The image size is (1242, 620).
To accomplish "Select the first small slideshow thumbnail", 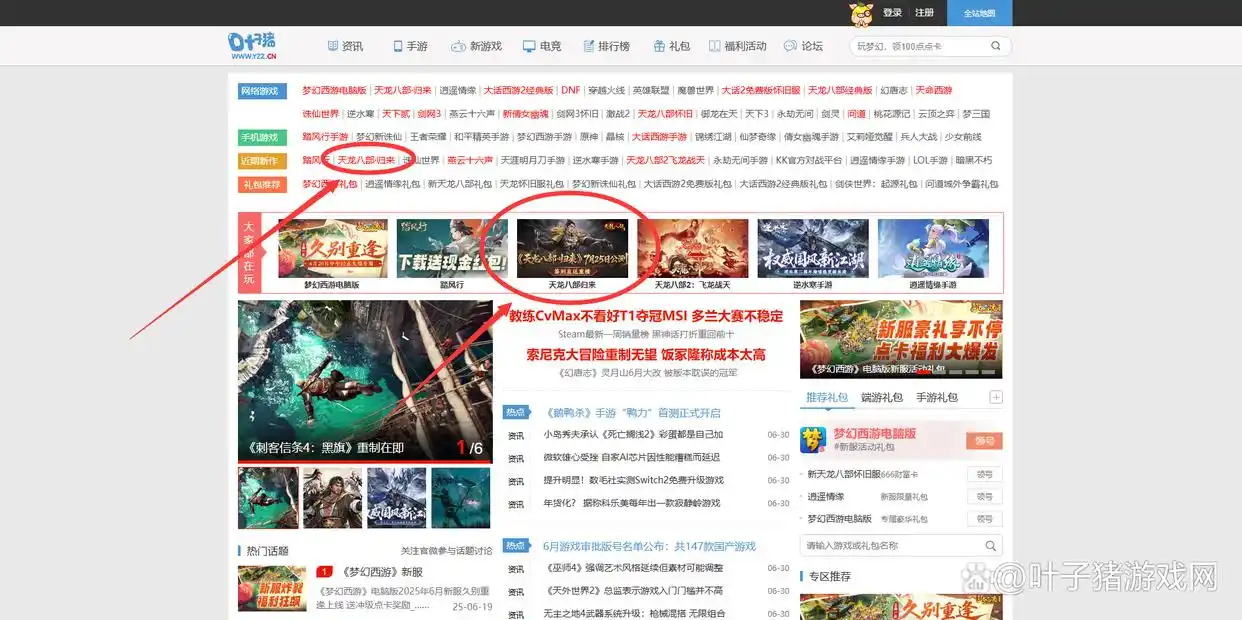I will 268,498.
